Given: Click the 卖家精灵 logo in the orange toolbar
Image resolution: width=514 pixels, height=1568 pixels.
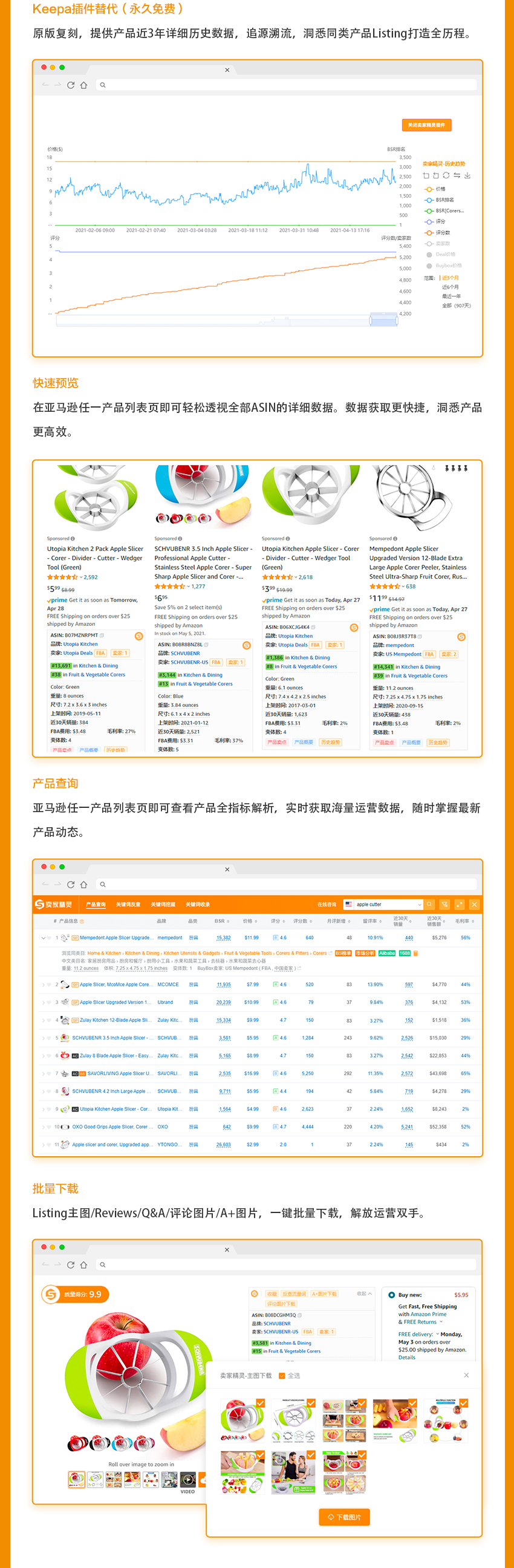Looking at the screenshot, I should (54, 905).
